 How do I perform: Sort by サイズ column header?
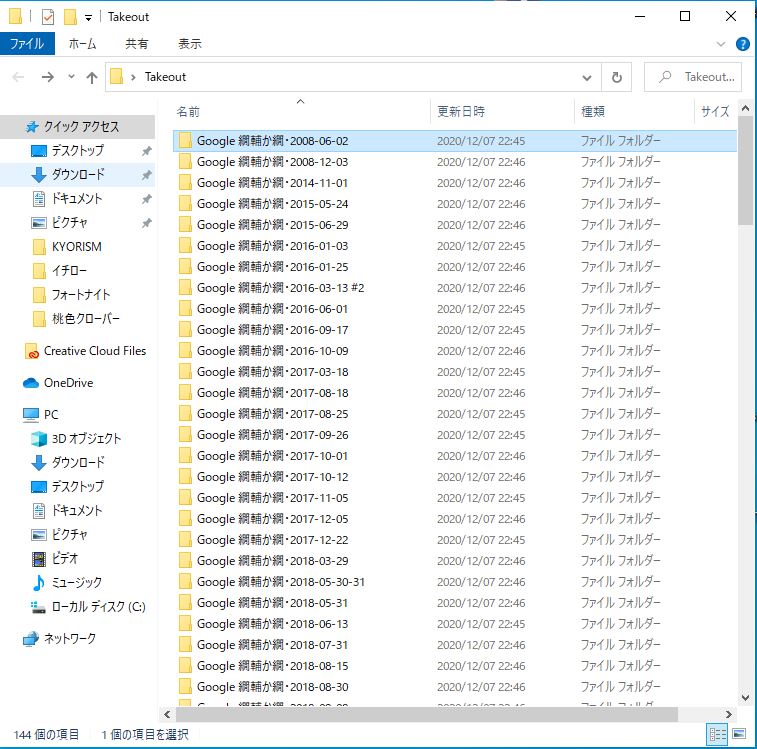point(715,112)
